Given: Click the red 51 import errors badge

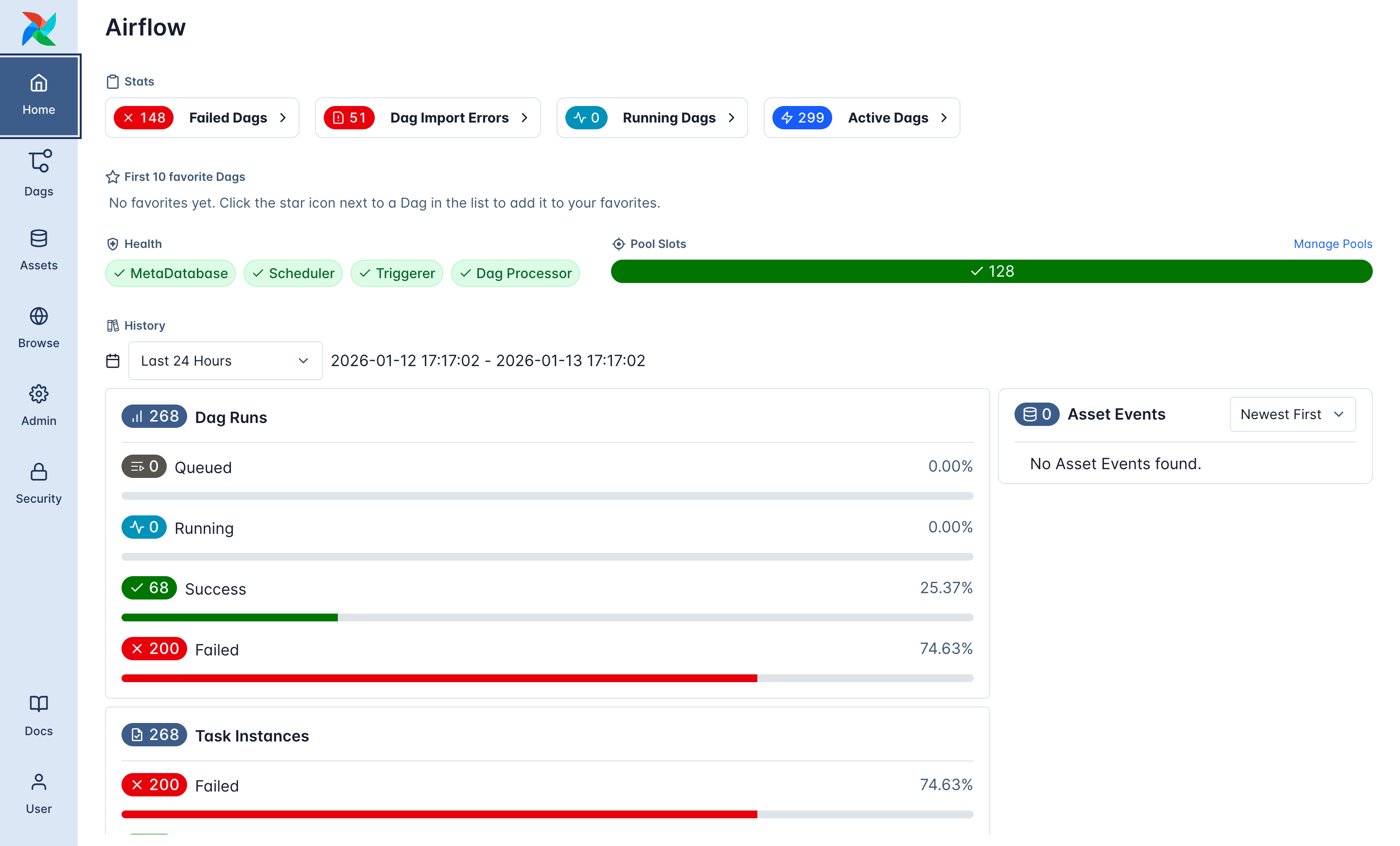Looking at the screenshot, I should 349,118.
